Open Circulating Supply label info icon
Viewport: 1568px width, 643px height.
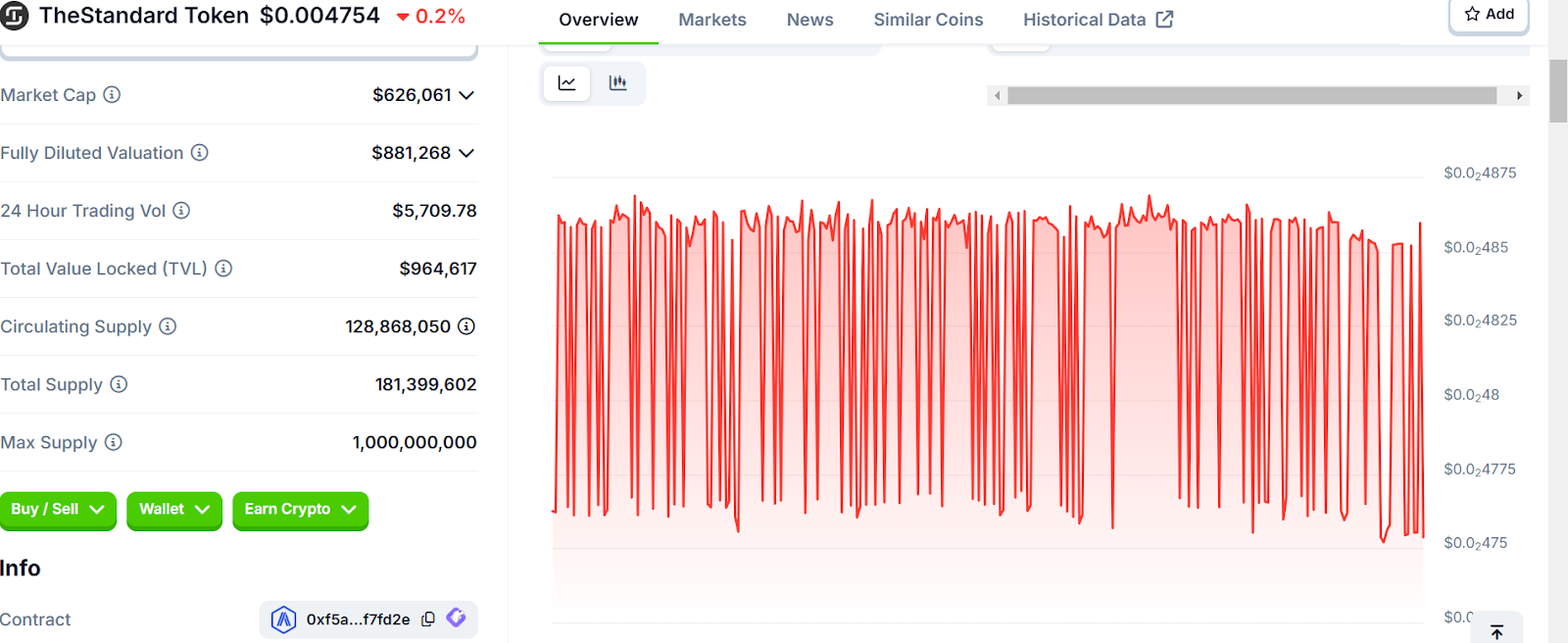click(x=168, y=326)
